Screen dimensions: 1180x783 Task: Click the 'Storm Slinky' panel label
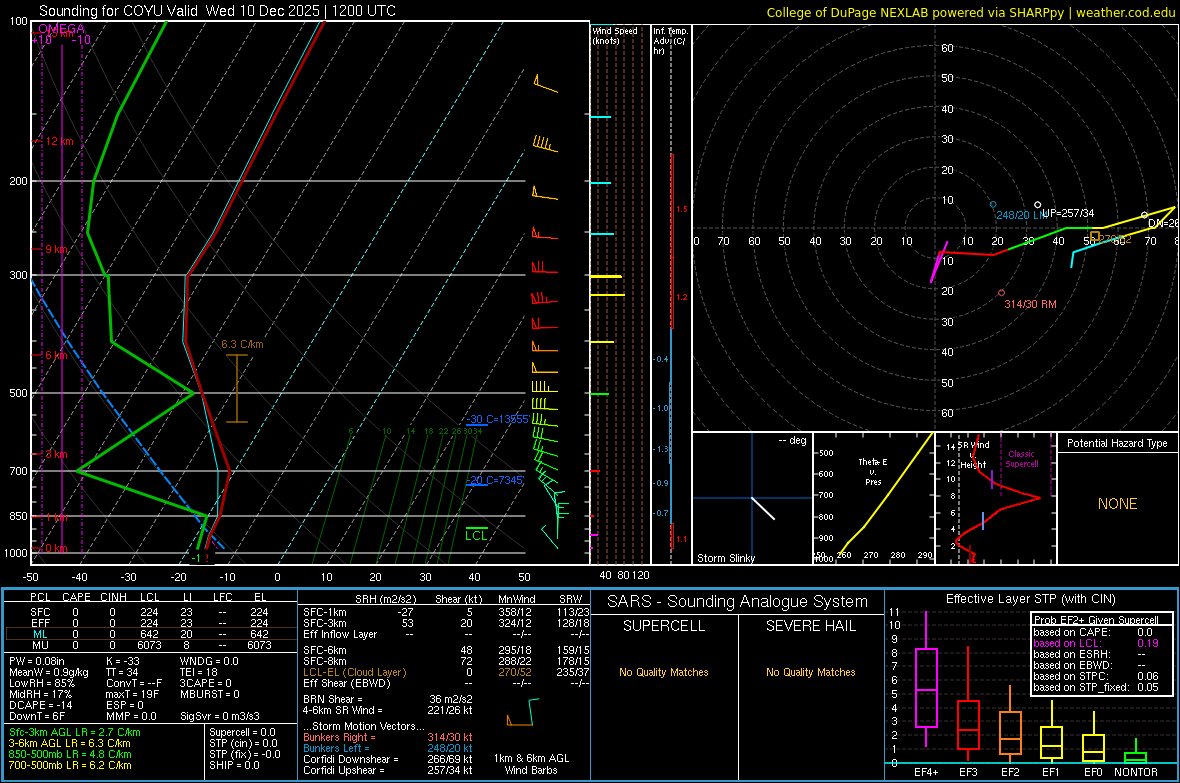[725, 558]
